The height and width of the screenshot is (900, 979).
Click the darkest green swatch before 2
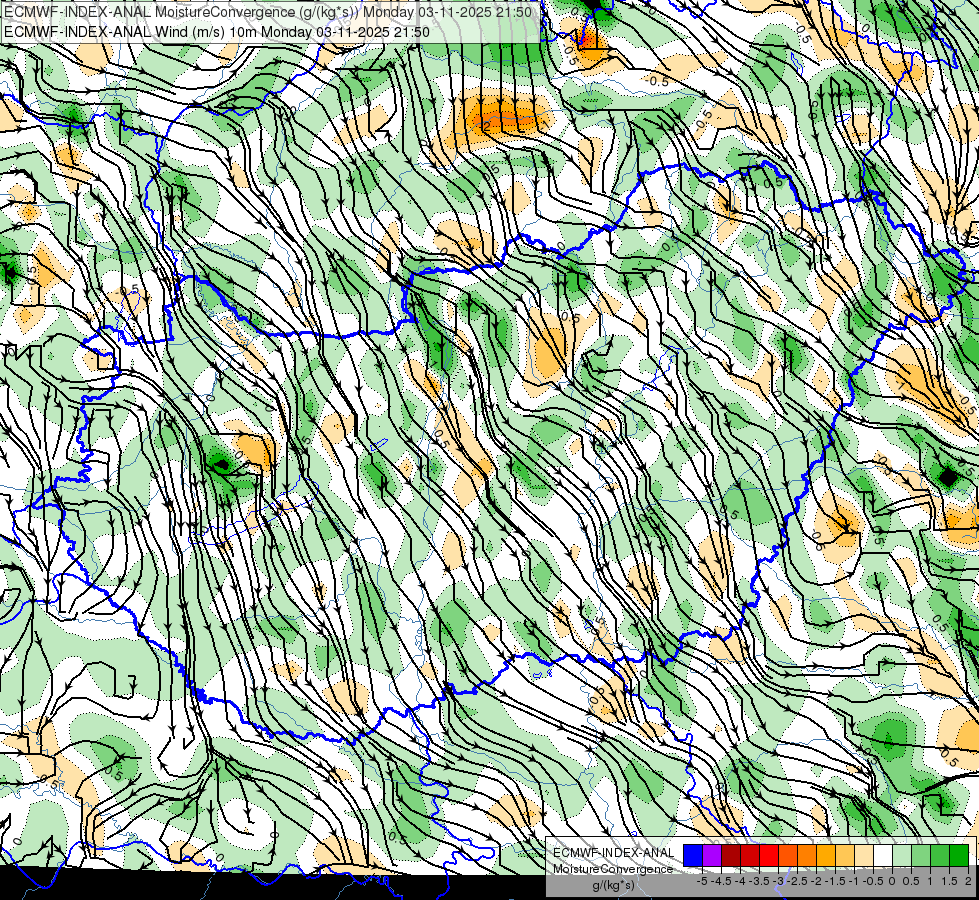pos(959,856)
